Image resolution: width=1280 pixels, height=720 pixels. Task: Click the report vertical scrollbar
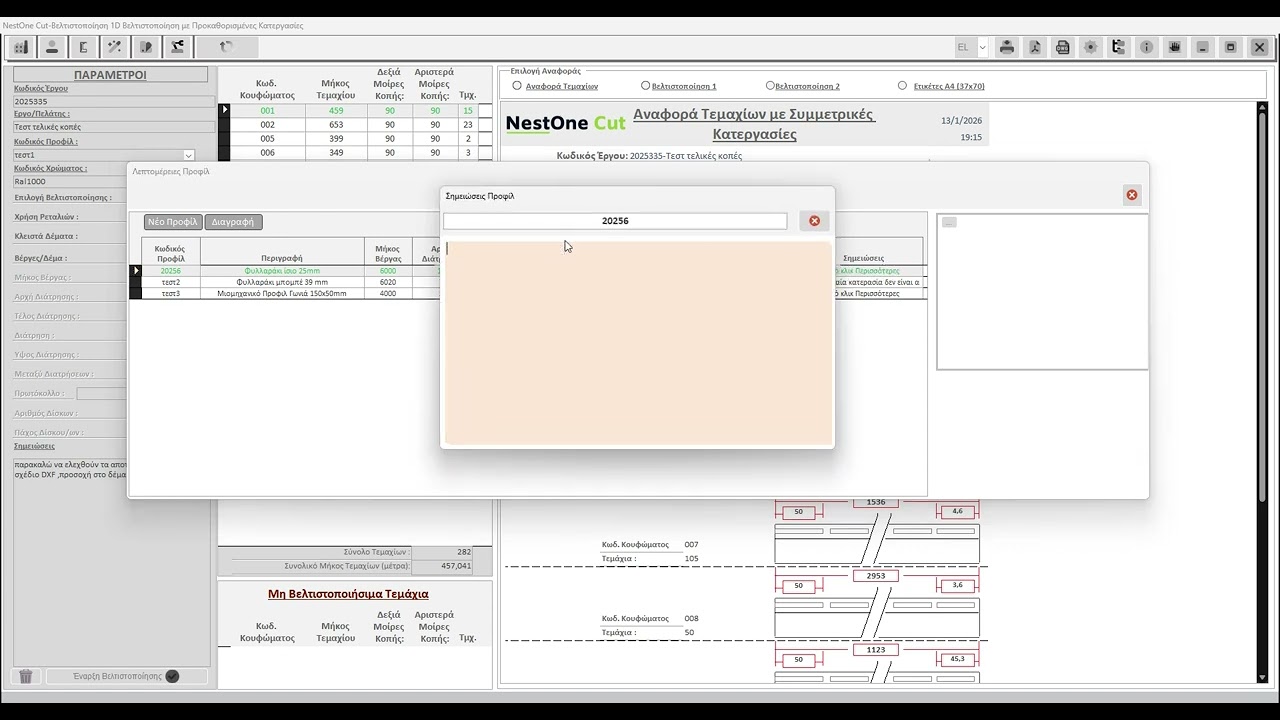1263,390
